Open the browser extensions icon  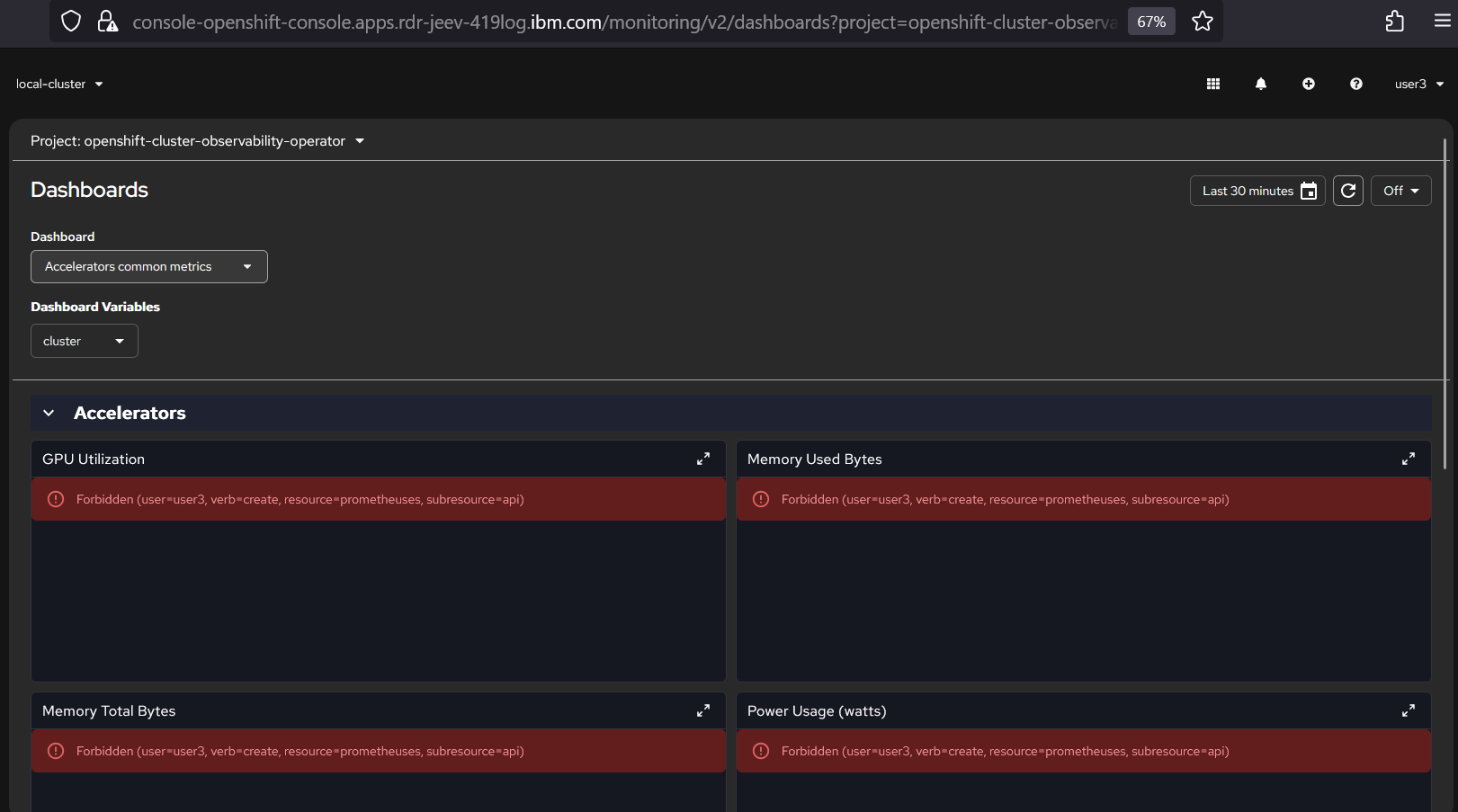point(1395,22)
